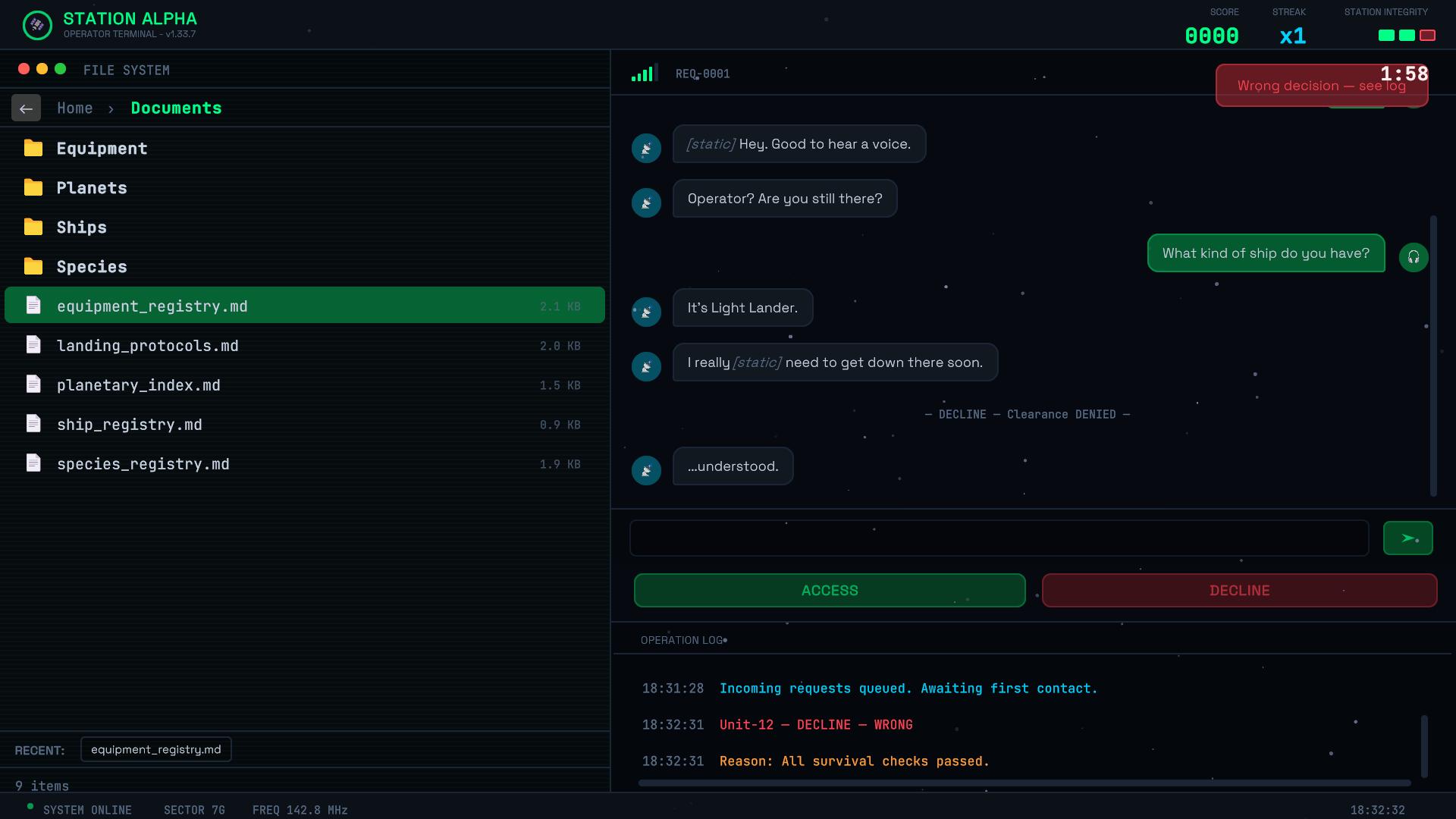
Task: Click the Ships folder name
Action: pyautogui.click(x=81, y=227)
